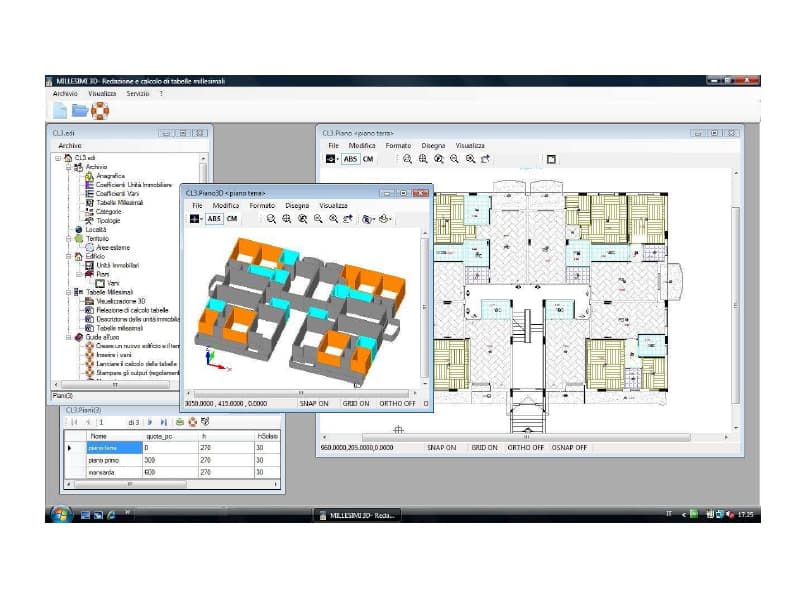Viewport: 800px width, 600px height.
Task: Open Modifica menu in Piano3D window
Action: [226, 206]
